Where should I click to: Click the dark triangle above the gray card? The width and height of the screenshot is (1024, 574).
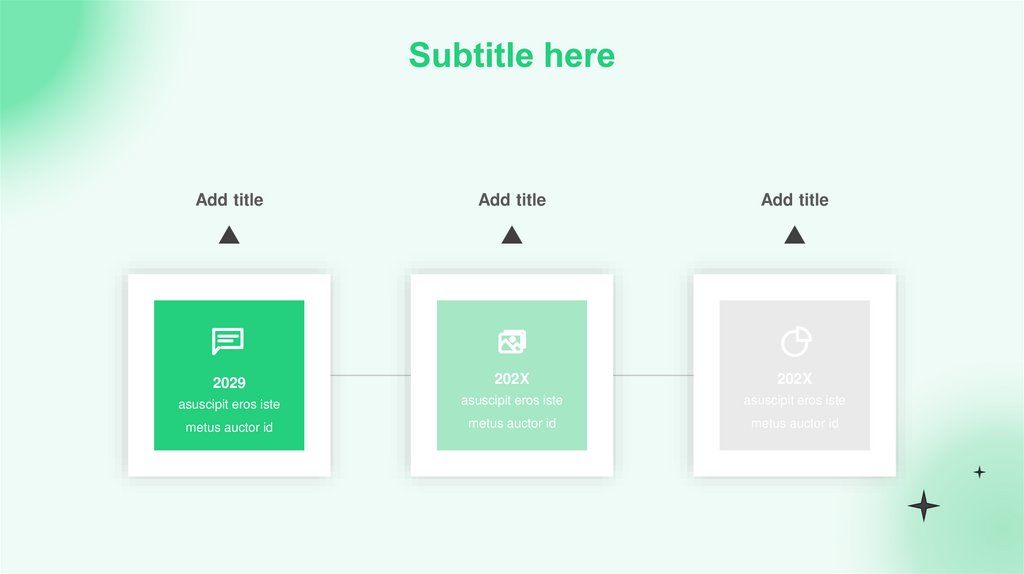[x=795, y=236]
